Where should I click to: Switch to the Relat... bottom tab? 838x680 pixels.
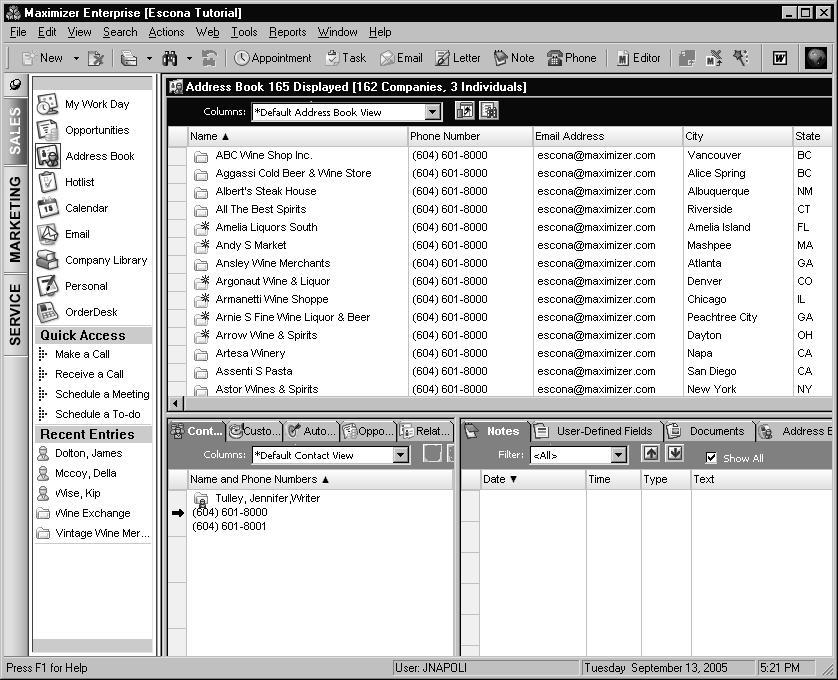[426, 431]
